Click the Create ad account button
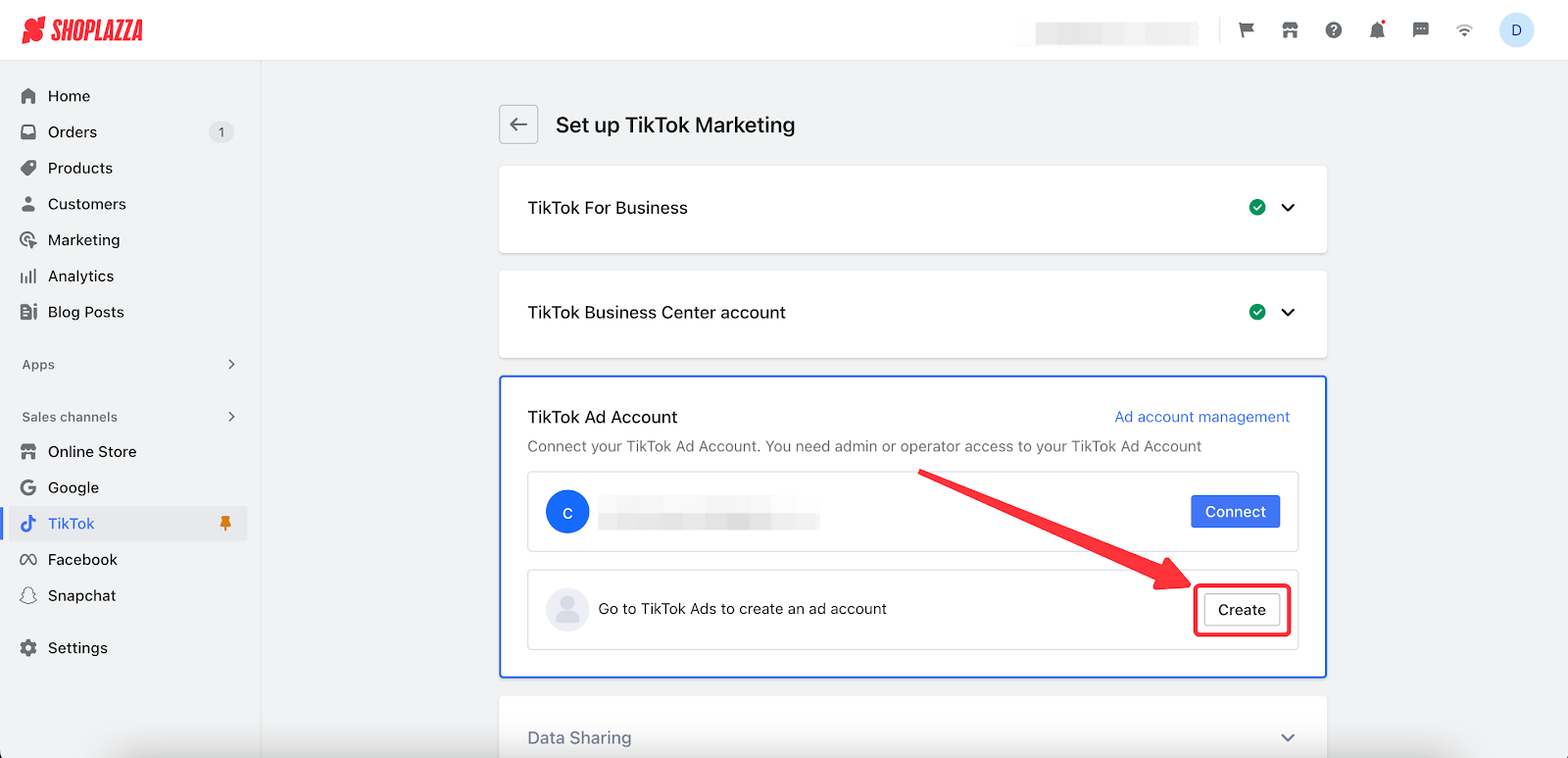1568x758 pixels. pyautogui.click(x=1242, y=610)
